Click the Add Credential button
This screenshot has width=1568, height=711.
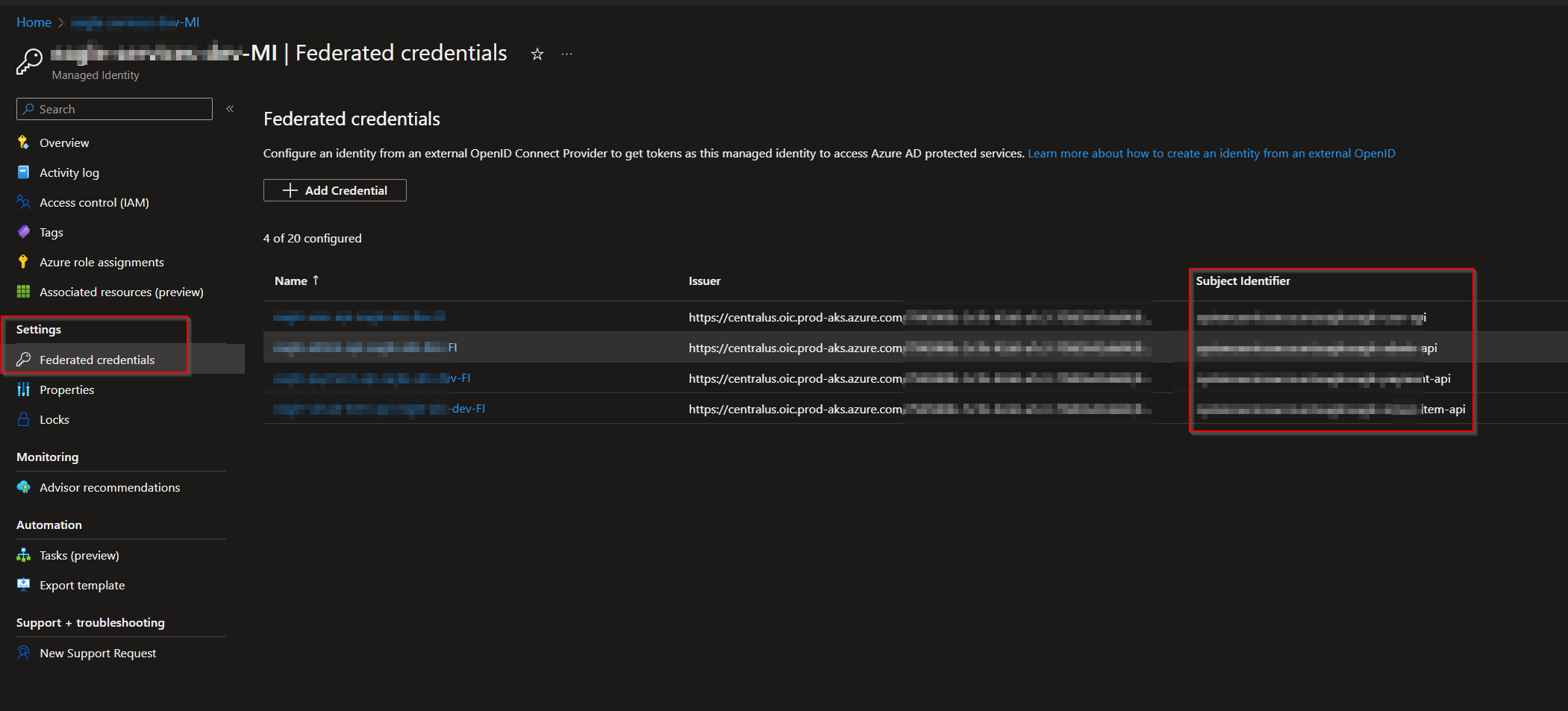(x=334, y=190)
